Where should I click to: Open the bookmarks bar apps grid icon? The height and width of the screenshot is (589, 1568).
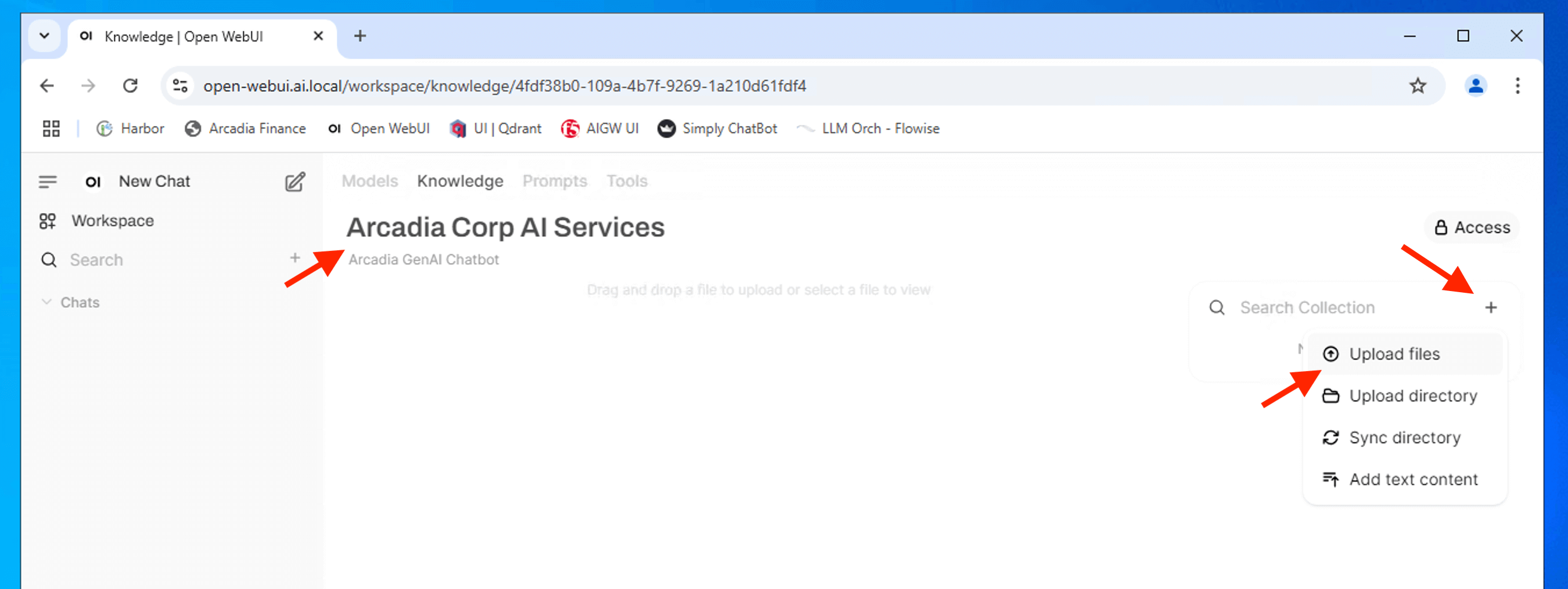click(x=51, y=128)
